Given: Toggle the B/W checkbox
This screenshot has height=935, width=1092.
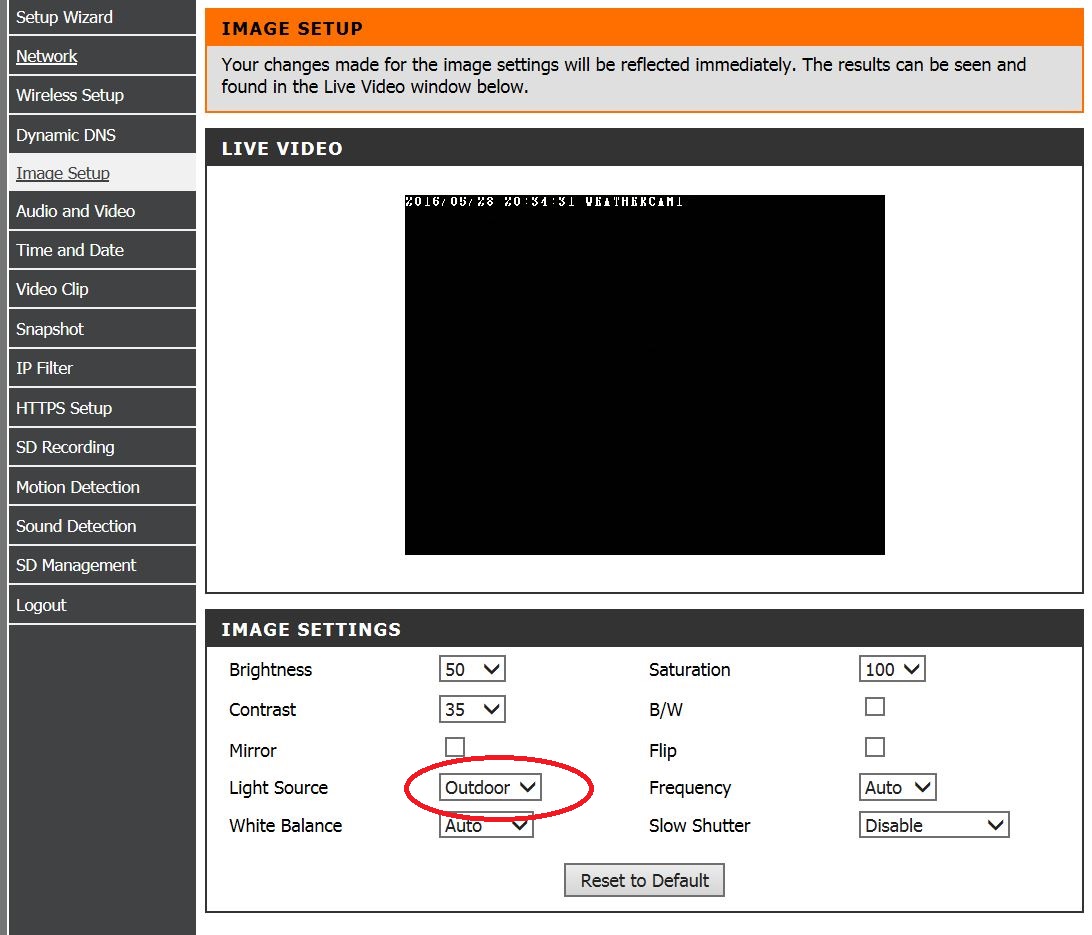Looking at the screenshot, I should pyautogui.click(x=875, y=707).
